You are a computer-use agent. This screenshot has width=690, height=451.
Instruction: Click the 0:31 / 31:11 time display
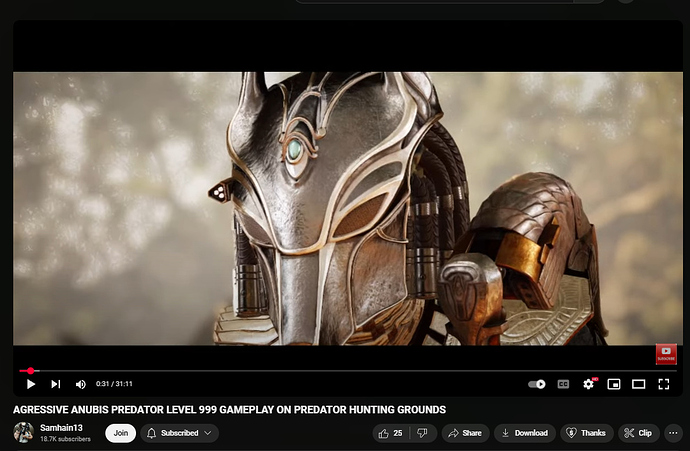pos(114,384)
